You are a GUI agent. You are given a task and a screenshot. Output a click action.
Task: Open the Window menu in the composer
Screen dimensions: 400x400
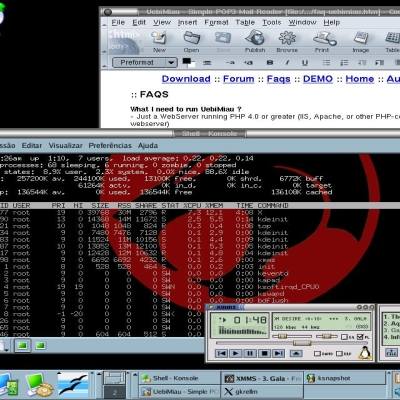click(302, 22)
